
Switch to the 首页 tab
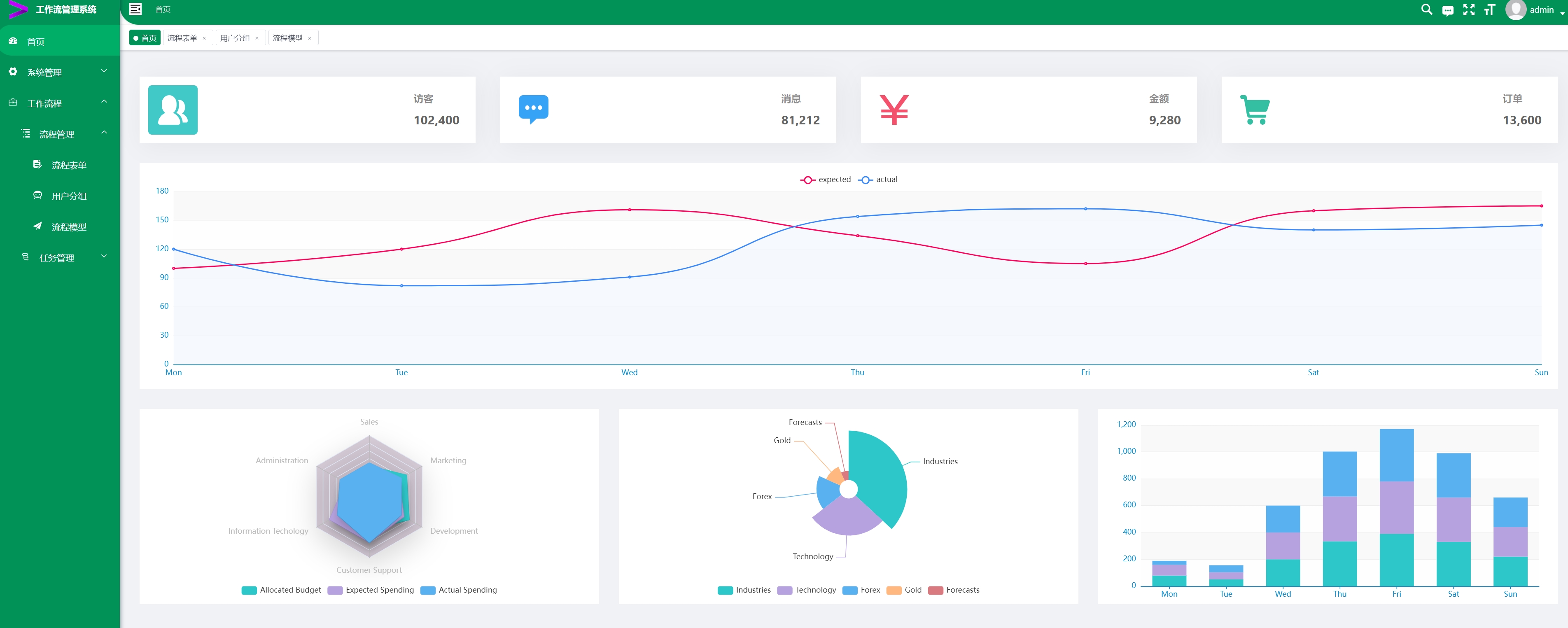pyautogui.click(x=145, y=38)
